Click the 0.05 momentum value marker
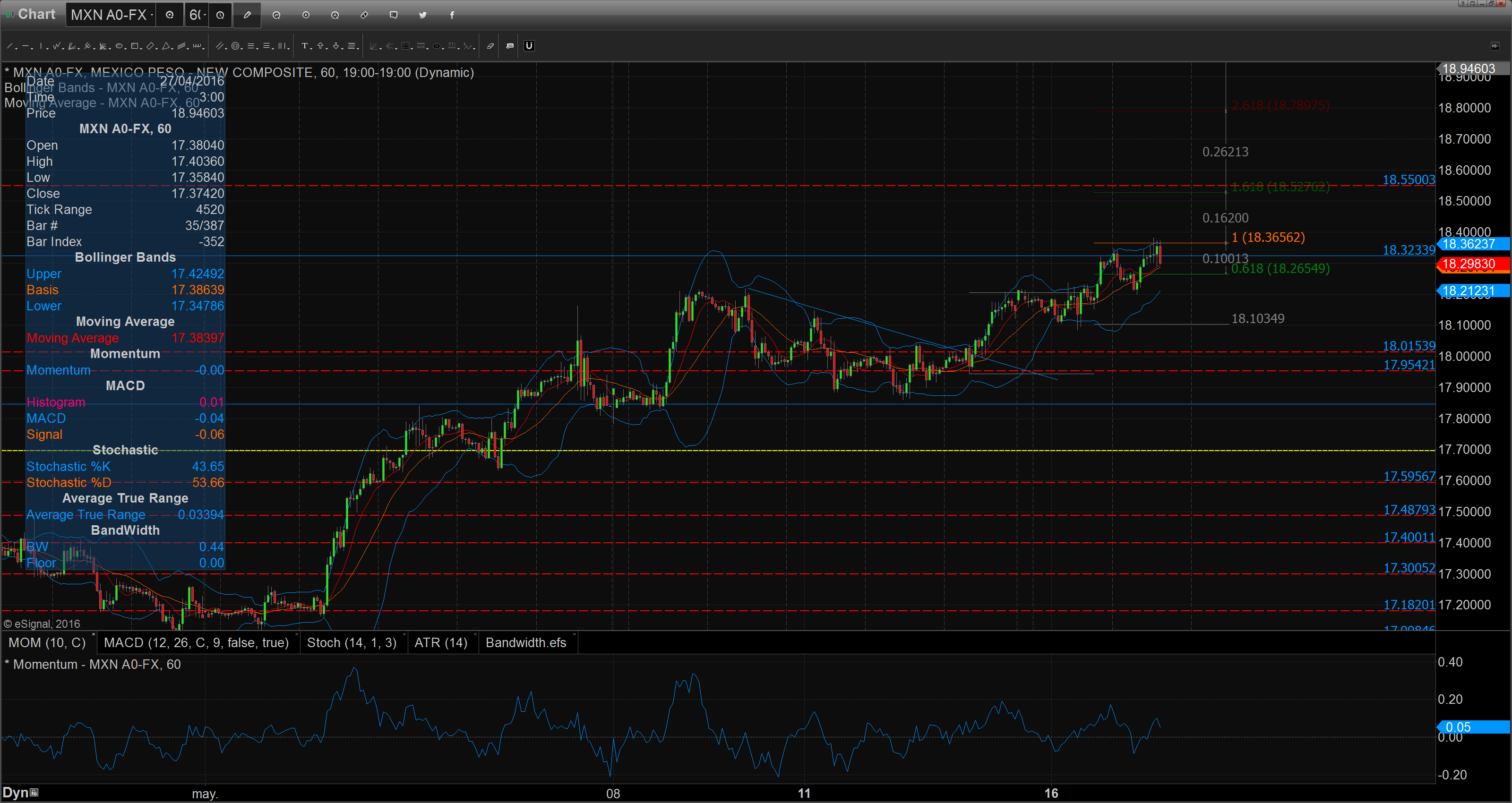The height and width of the screenshot is (803, 1512). pos(1473,727)
